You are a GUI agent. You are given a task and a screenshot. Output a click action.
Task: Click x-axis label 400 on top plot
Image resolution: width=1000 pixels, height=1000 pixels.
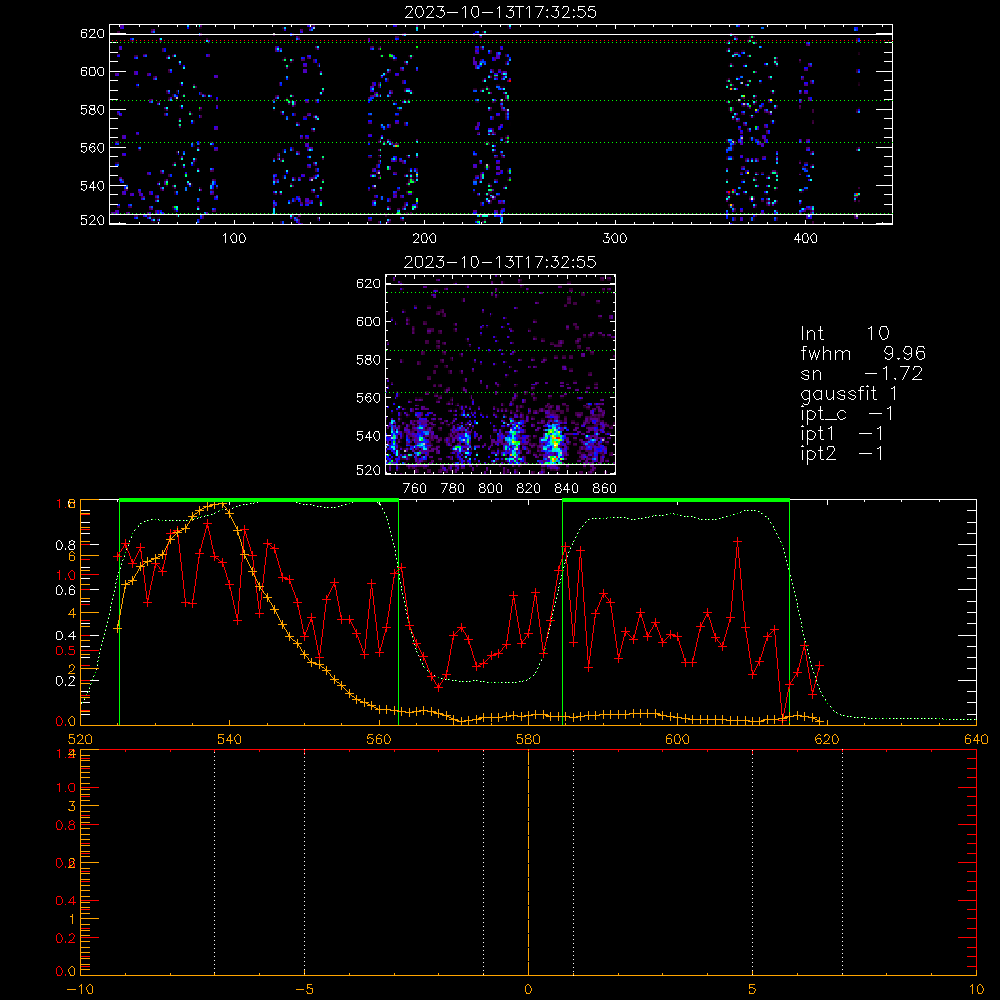tap(805, 239)
